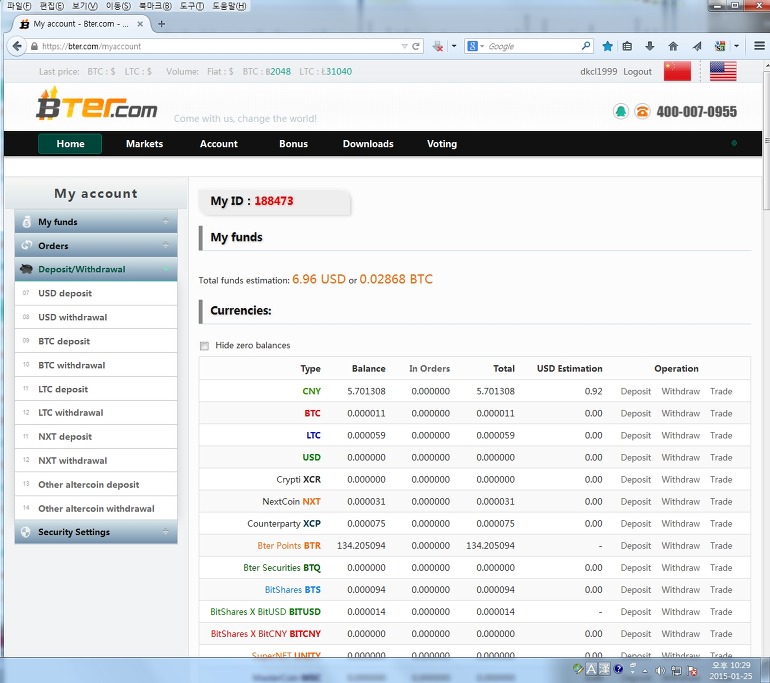Open new tab with plus icon

click(161, 24)
